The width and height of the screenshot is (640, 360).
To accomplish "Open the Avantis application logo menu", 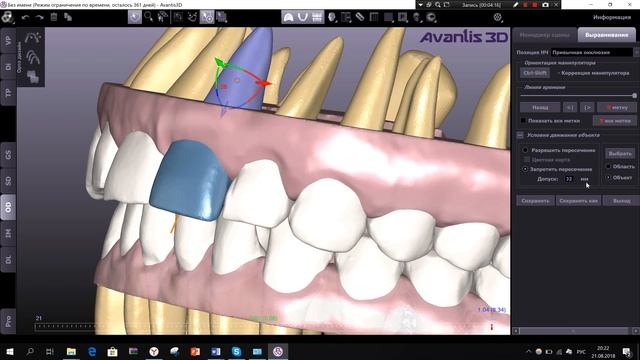I will click(7, 17).
